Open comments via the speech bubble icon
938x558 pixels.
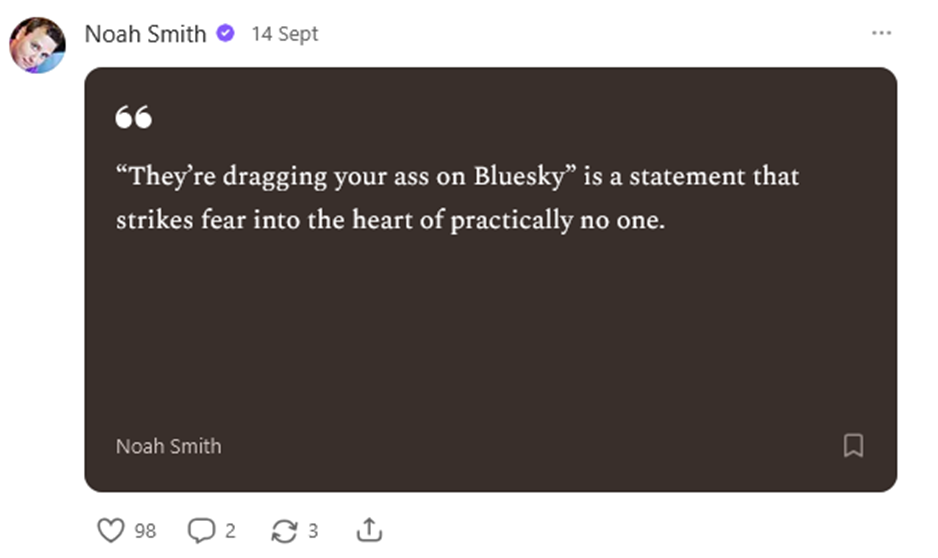point(201,530)
